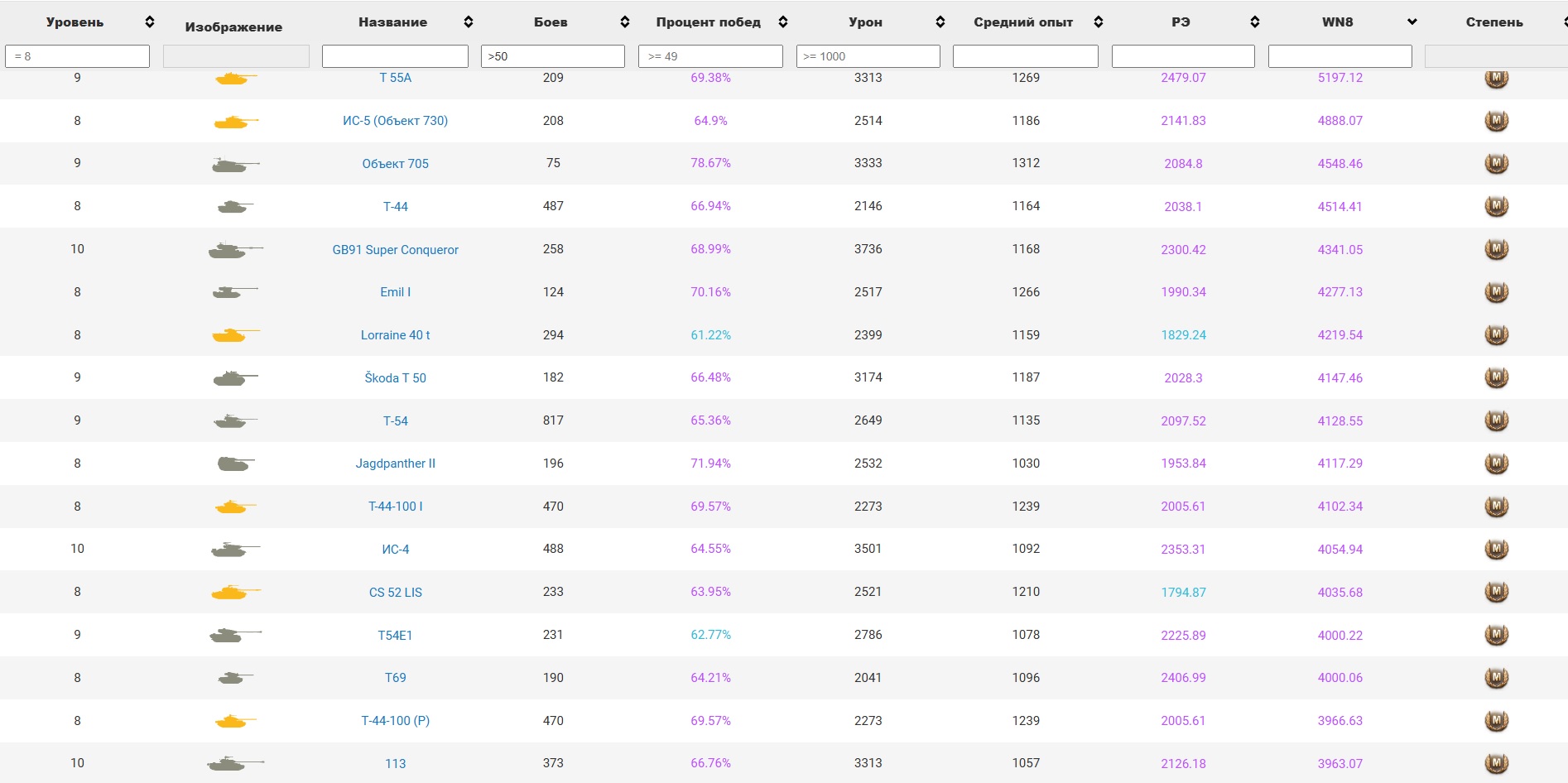Edit the Урон filter field '>= 1000'

click(868, 56)
